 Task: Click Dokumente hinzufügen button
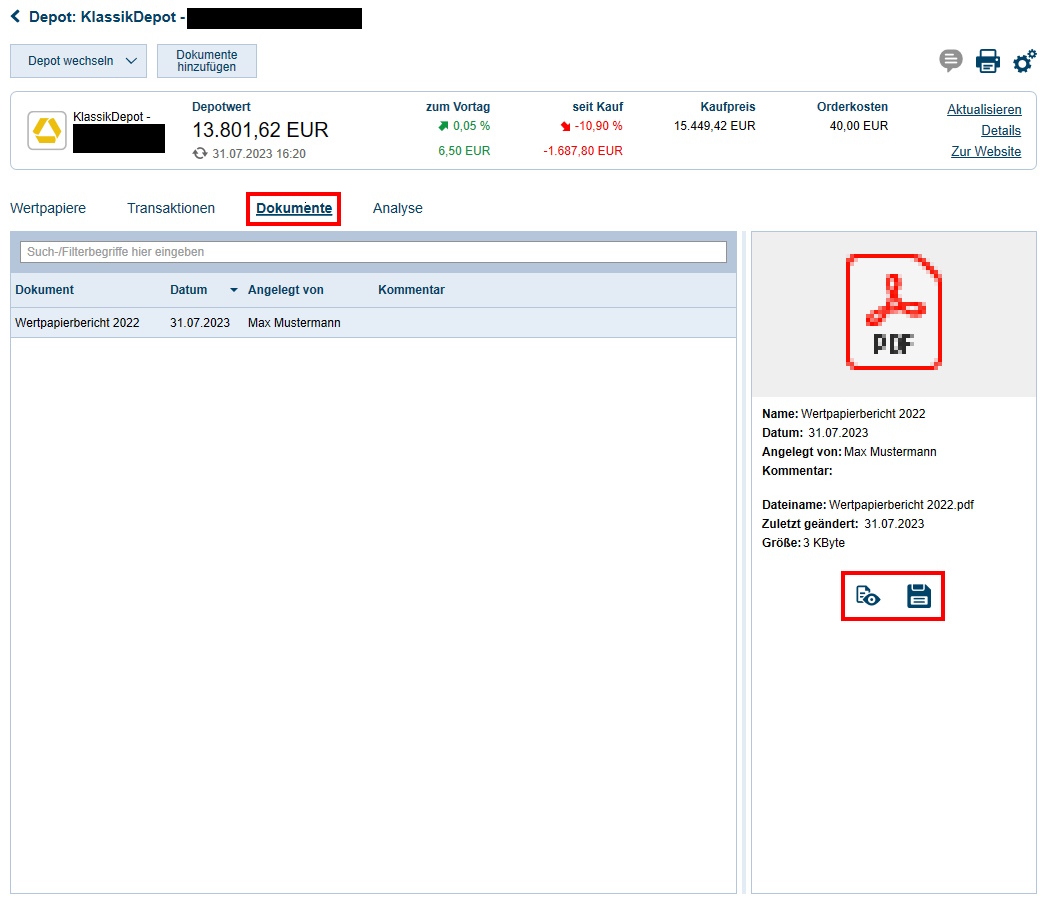(x=207, y=61)
